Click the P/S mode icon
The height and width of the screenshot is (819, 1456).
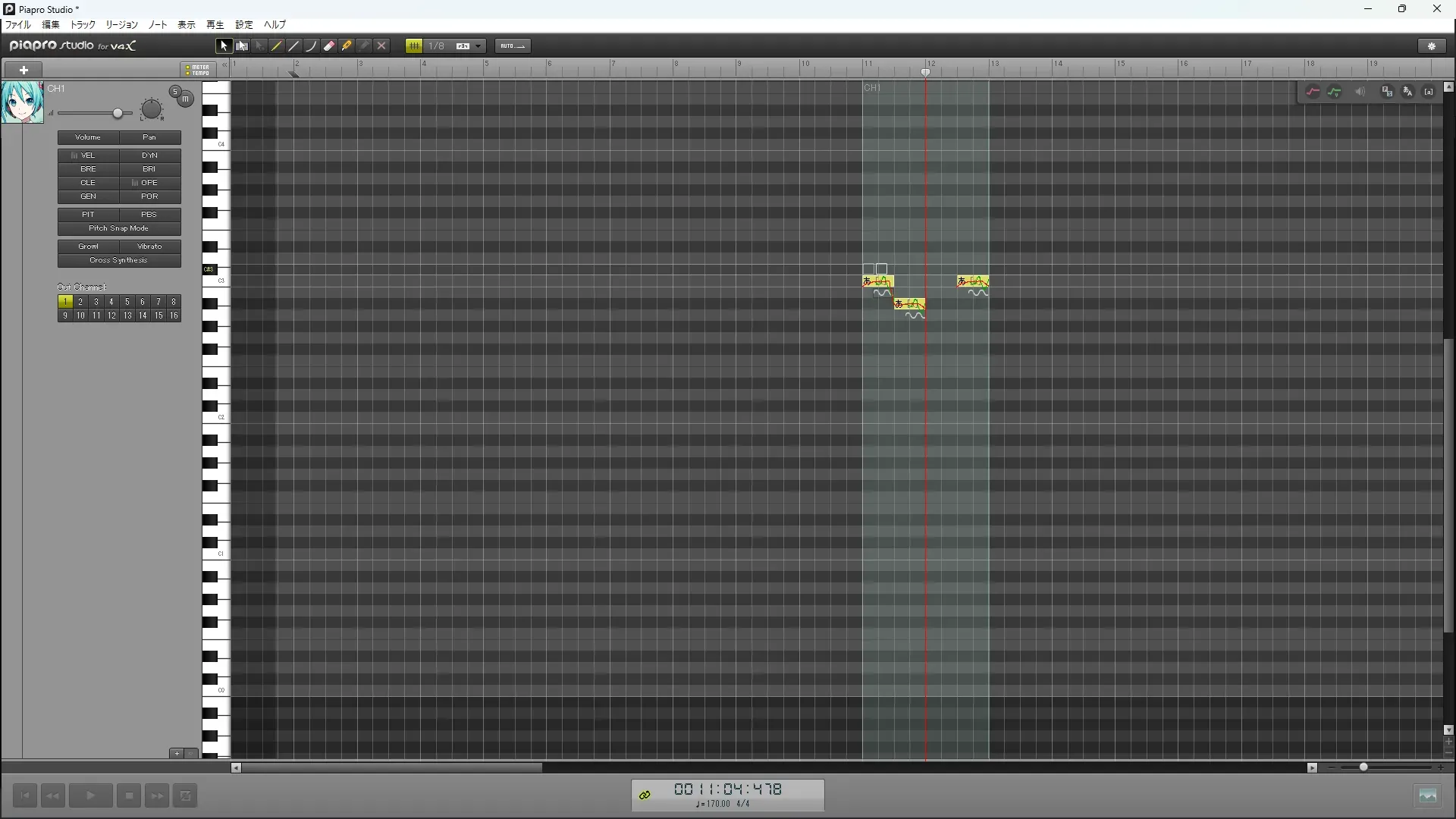1387,92
